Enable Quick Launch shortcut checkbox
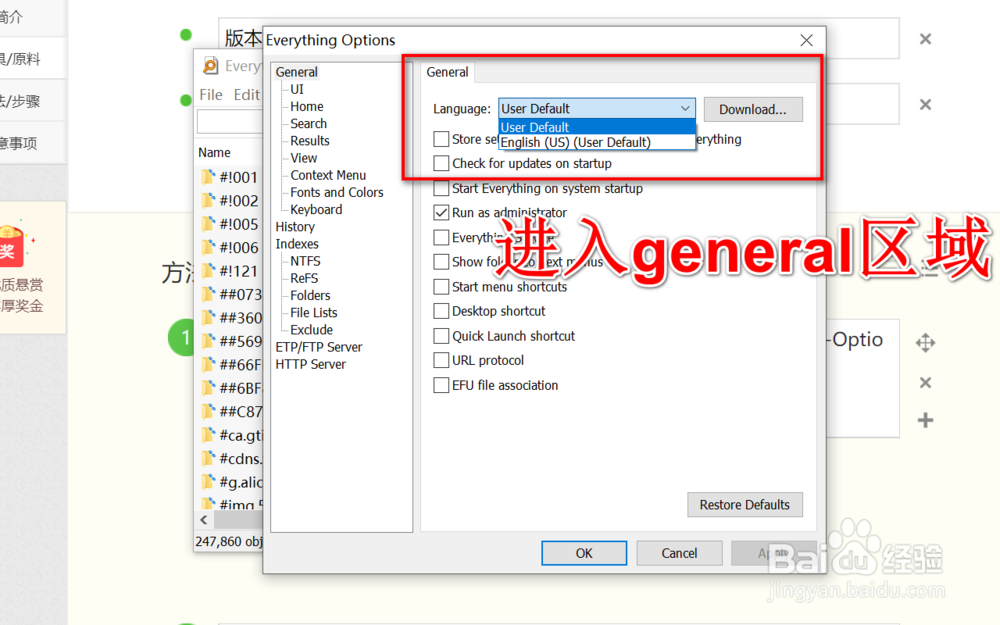 [441, 335]
